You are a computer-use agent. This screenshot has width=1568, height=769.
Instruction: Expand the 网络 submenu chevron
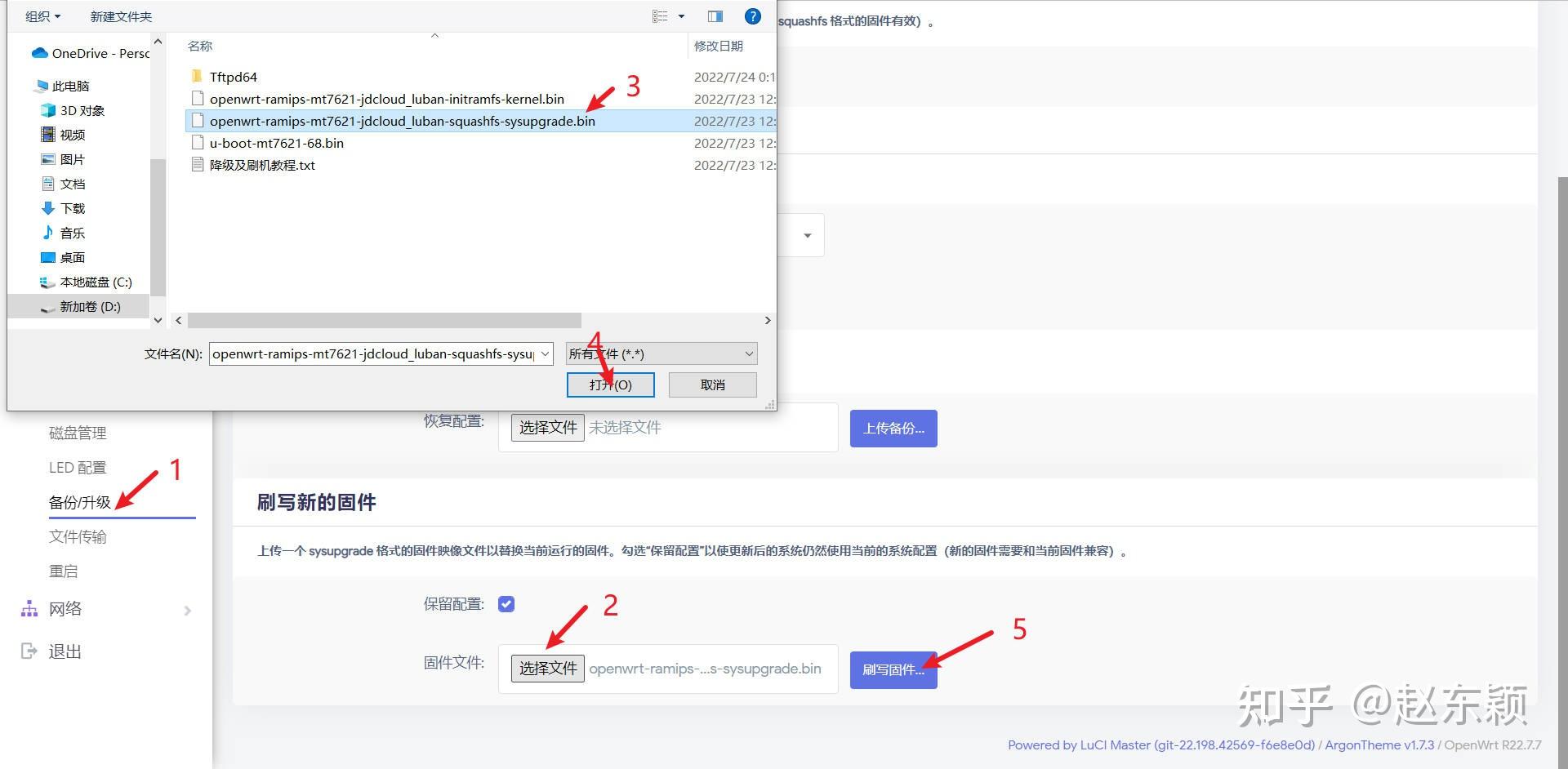point(187,610)
